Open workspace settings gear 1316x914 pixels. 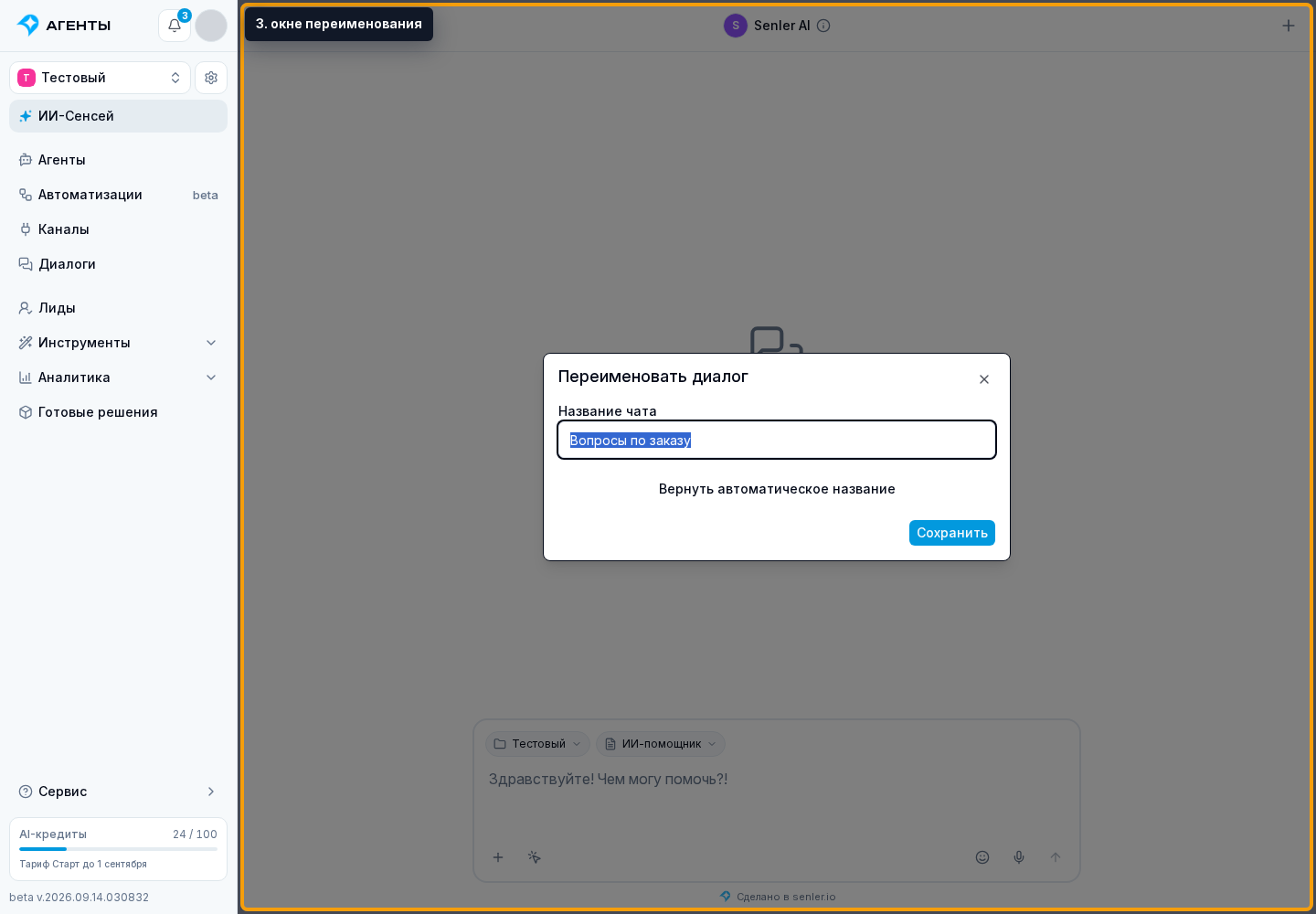(x=211, y=78)
